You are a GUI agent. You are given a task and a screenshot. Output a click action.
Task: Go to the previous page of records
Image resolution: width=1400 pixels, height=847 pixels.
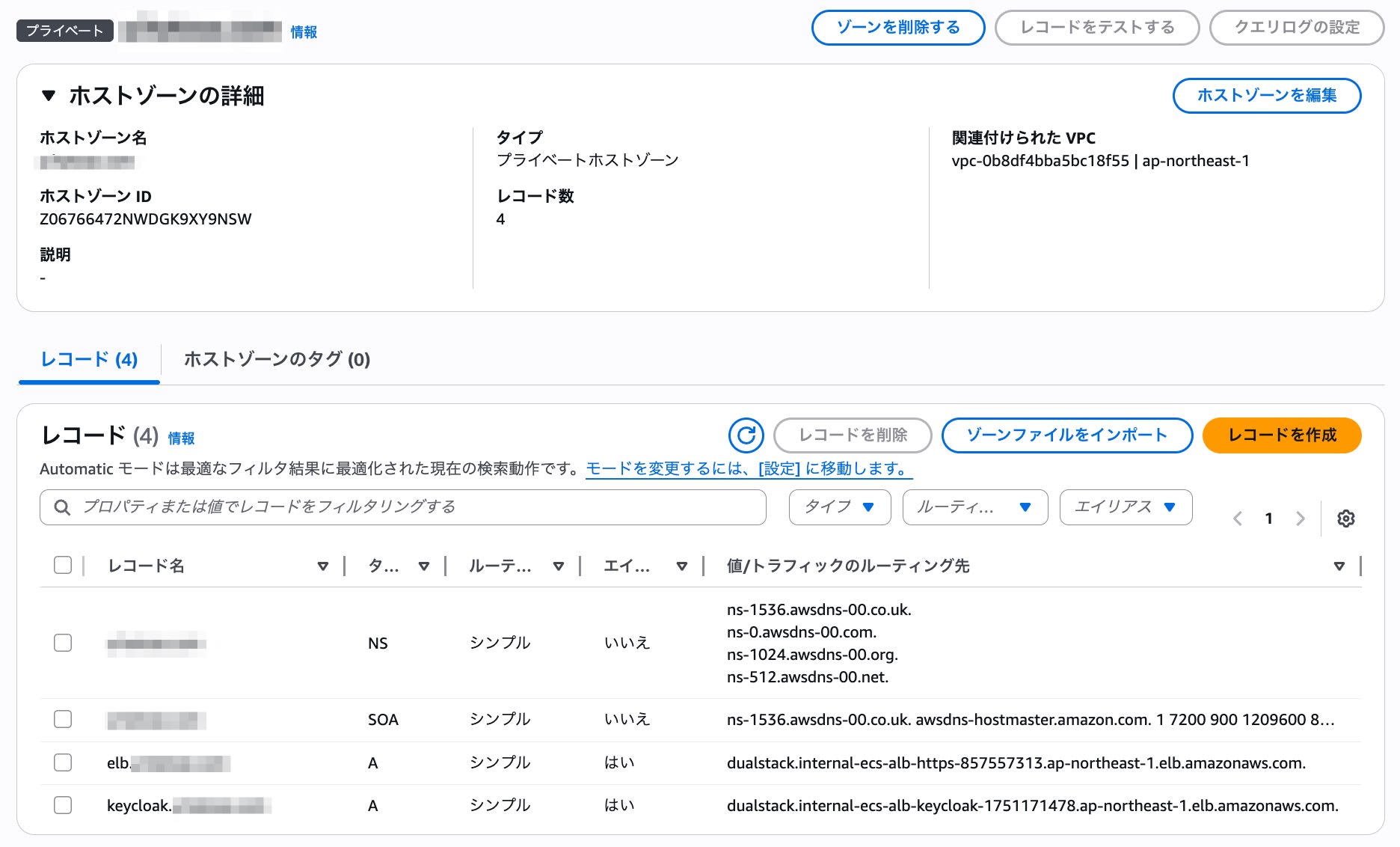pos(1237,519)
